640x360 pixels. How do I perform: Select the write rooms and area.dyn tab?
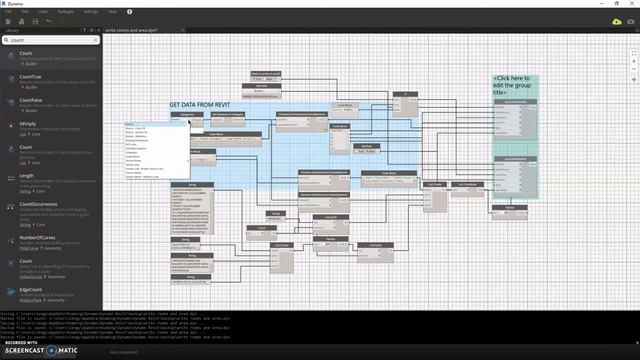click(131, 30)
